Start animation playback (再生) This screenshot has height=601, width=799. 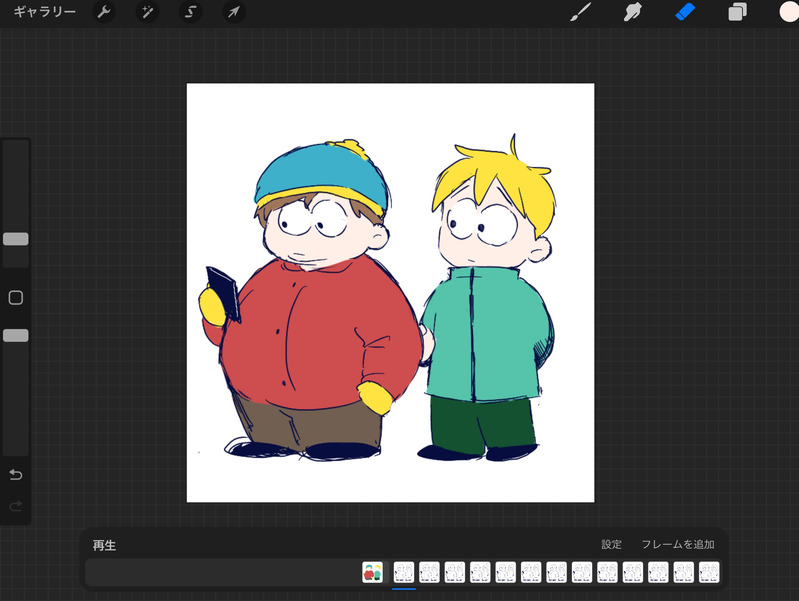point(104,545)
